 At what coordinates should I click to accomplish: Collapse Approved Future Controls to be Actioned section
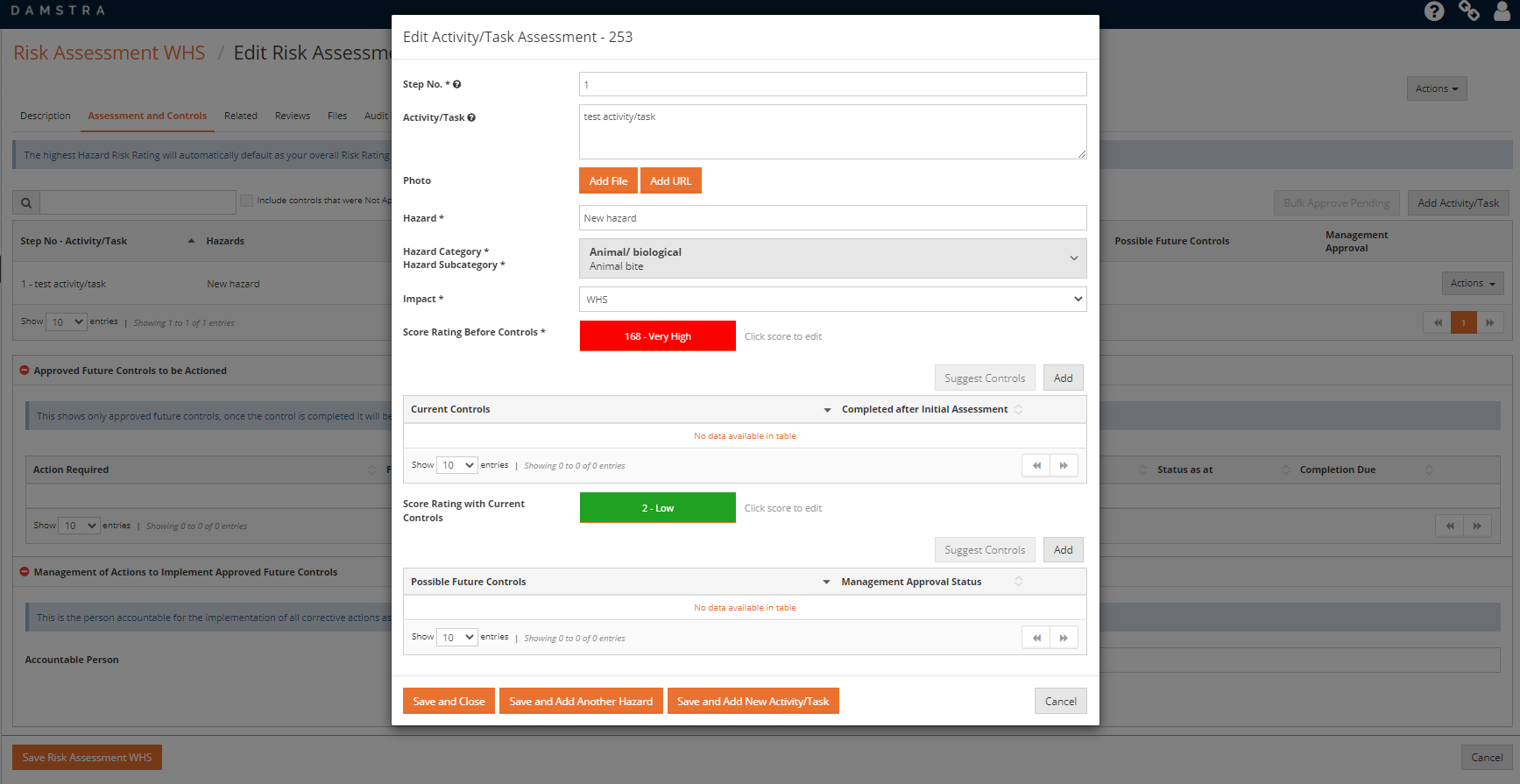coord(25,371)
